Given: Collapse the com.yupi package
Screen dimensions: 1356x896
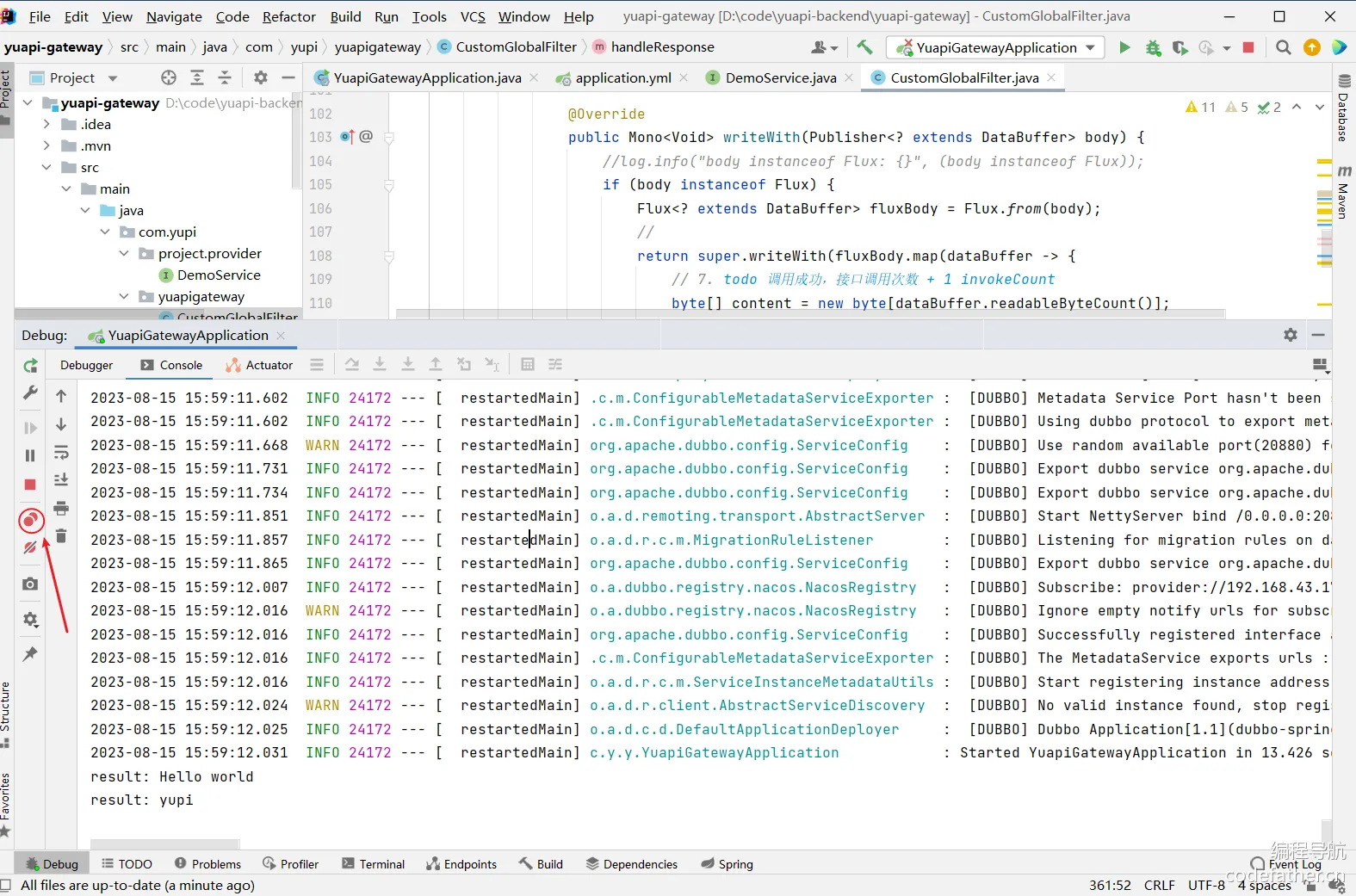Looking at the screenshot, I should click(x=105, y=232).
